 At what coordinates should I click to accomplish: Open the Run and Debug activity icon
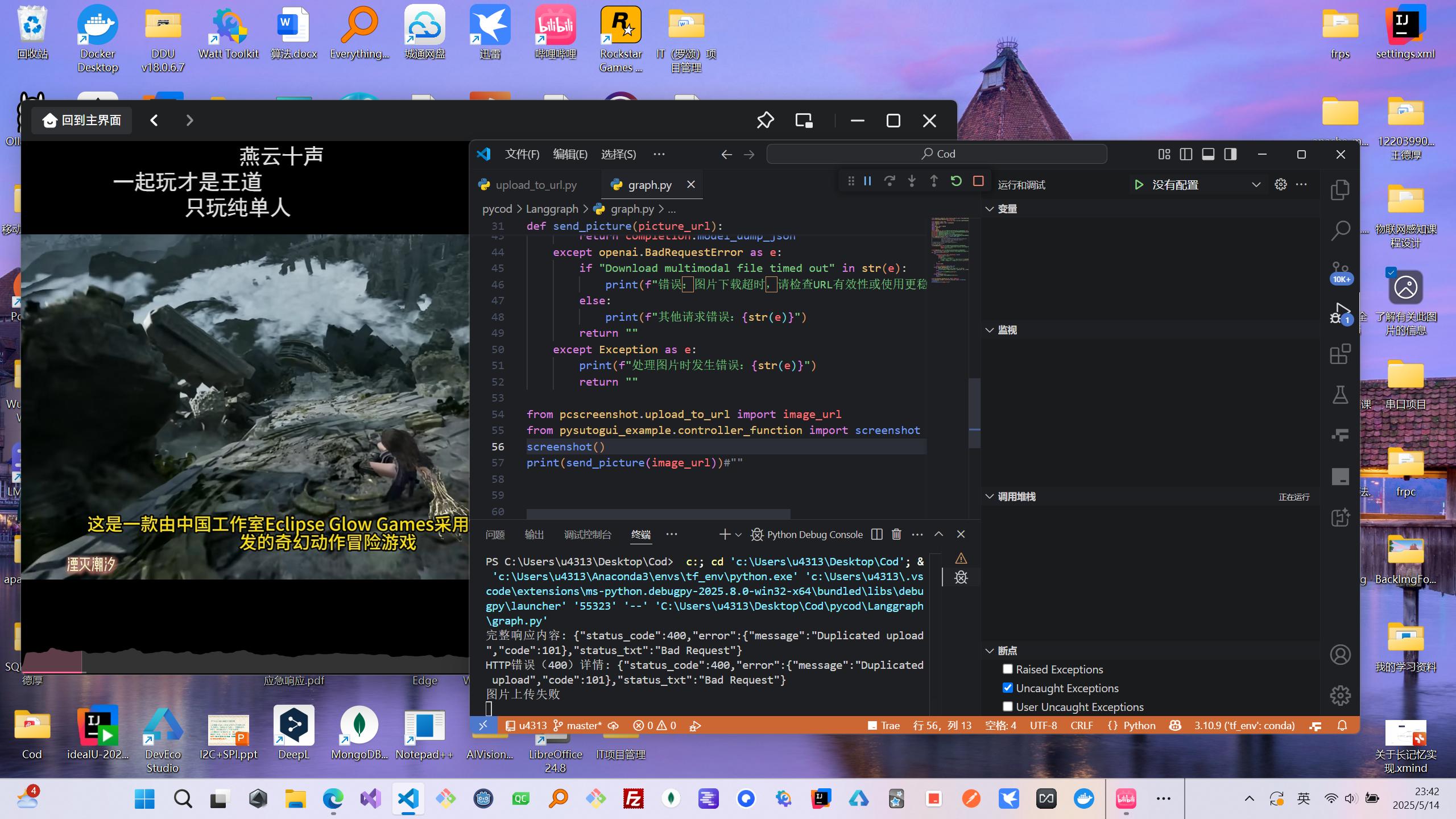click(1340, 313)
